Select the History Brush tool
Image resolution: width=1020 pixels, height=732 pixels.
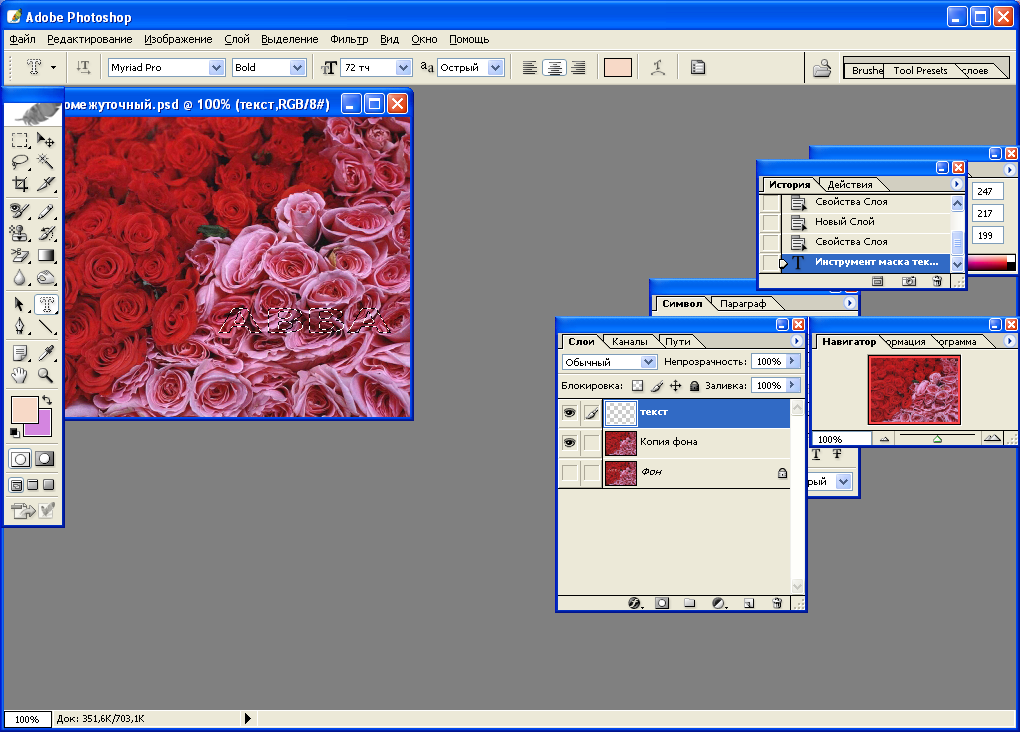[x=46, y=233]
